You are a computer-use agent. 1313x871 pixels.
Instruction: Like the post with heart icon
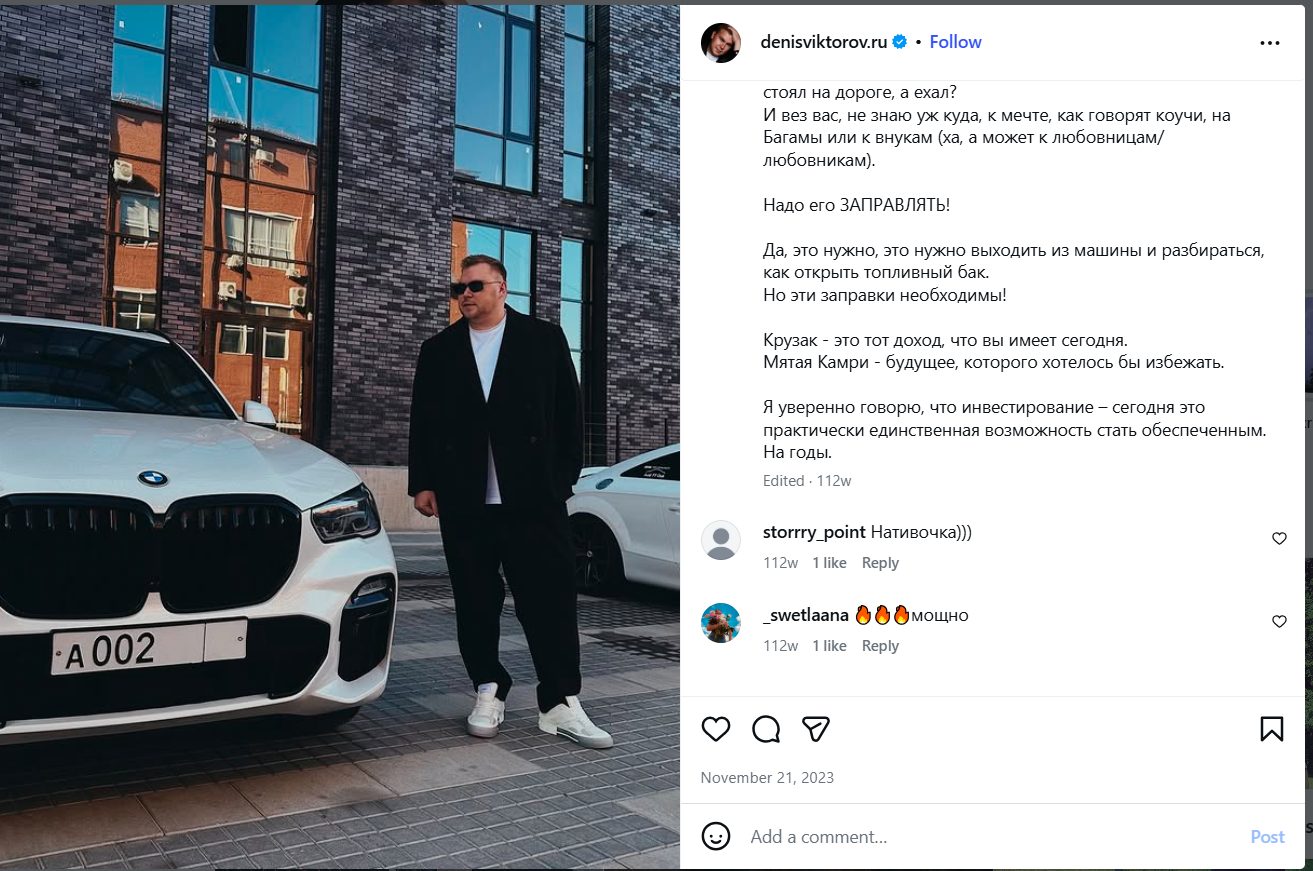point(716,729)
